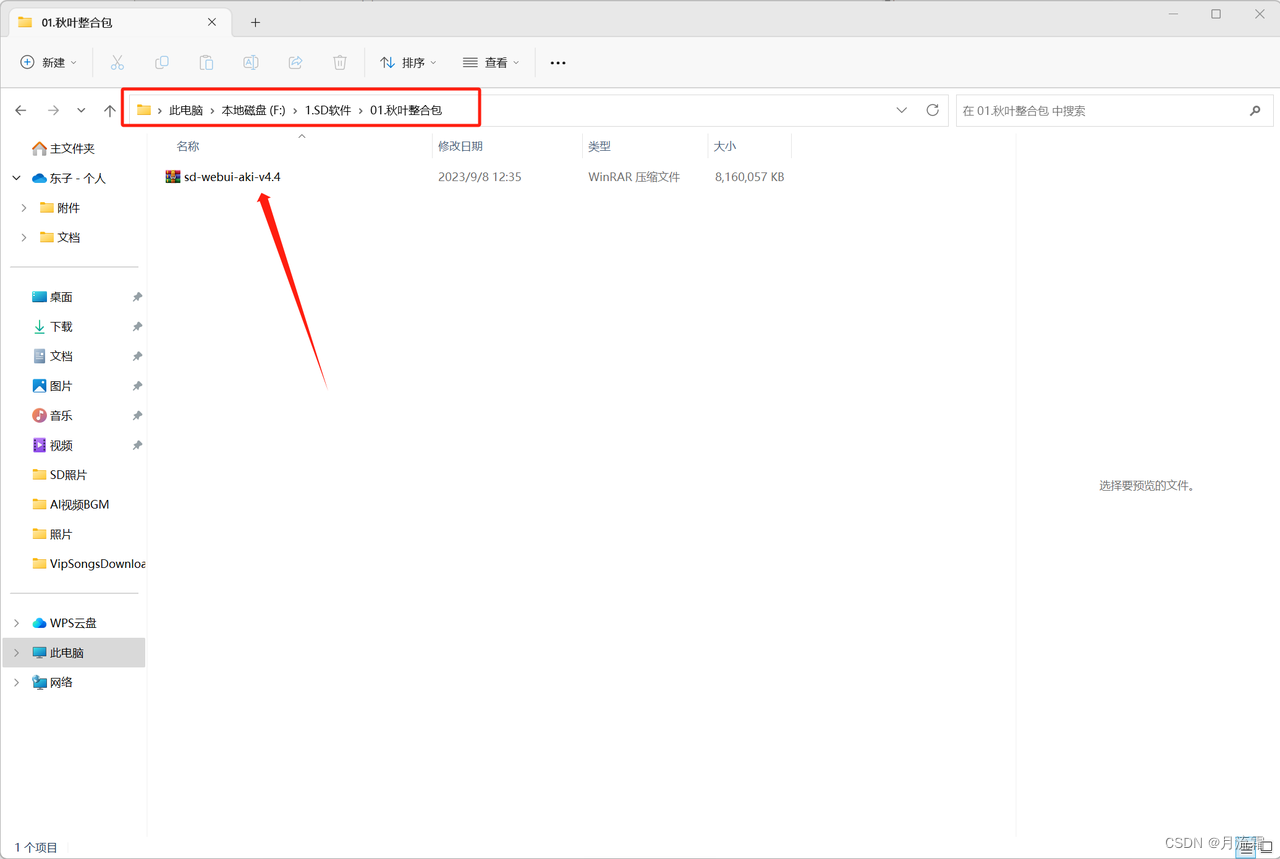The width and height of the screenshot is (1280, 859).
Task: Open recent locations dropdown arrow
Action: [81, 110]
